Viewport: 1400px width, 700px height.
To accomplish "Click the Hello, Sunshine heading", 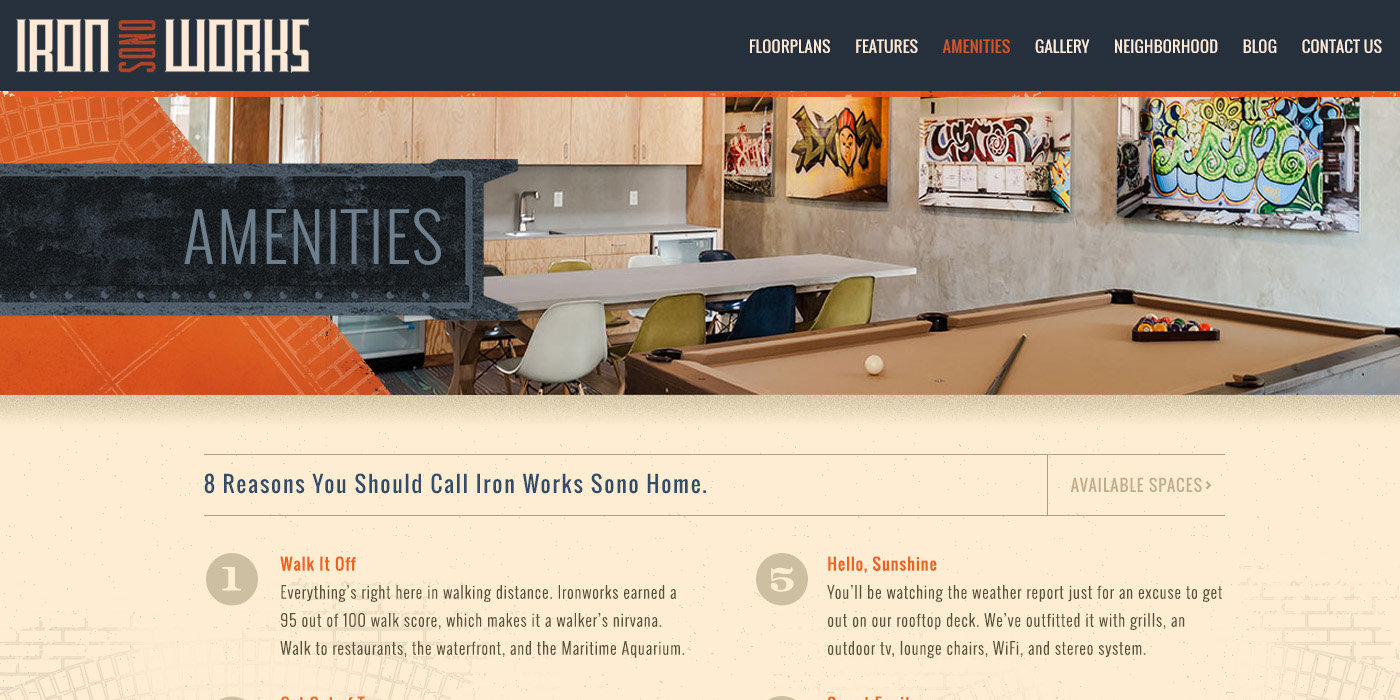I will (x=882, y=564).
